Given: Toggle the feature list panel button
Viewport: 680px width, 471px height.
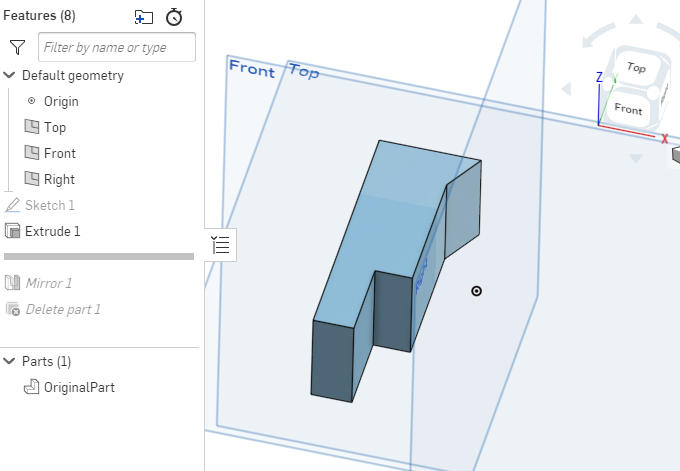Looking at the screenshot, I should point(221,245).
